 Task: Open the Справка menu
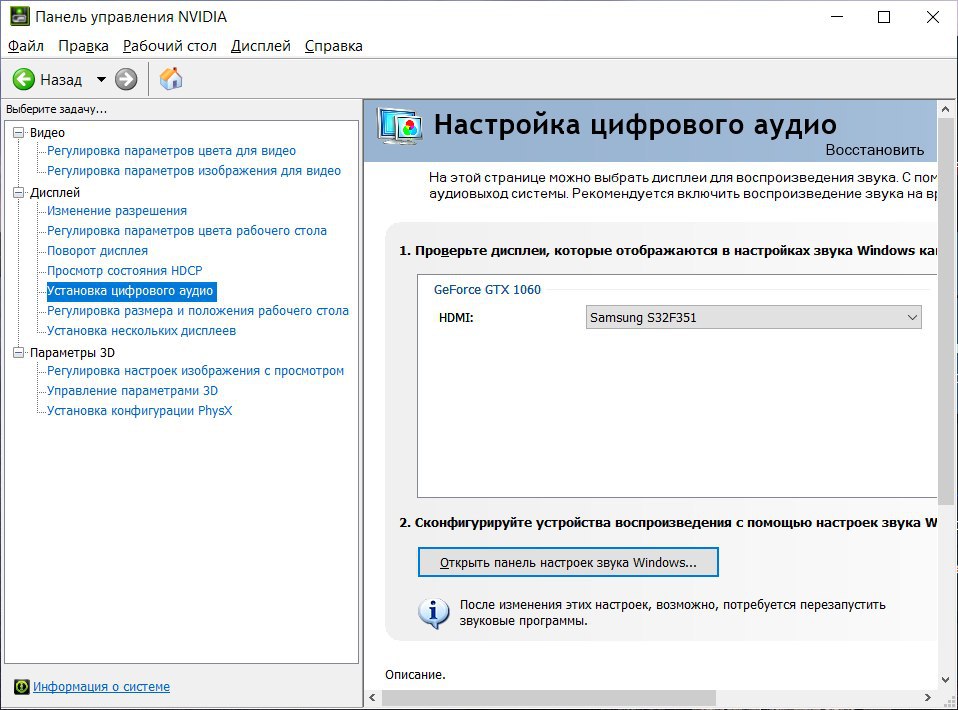tap(334, 46)
